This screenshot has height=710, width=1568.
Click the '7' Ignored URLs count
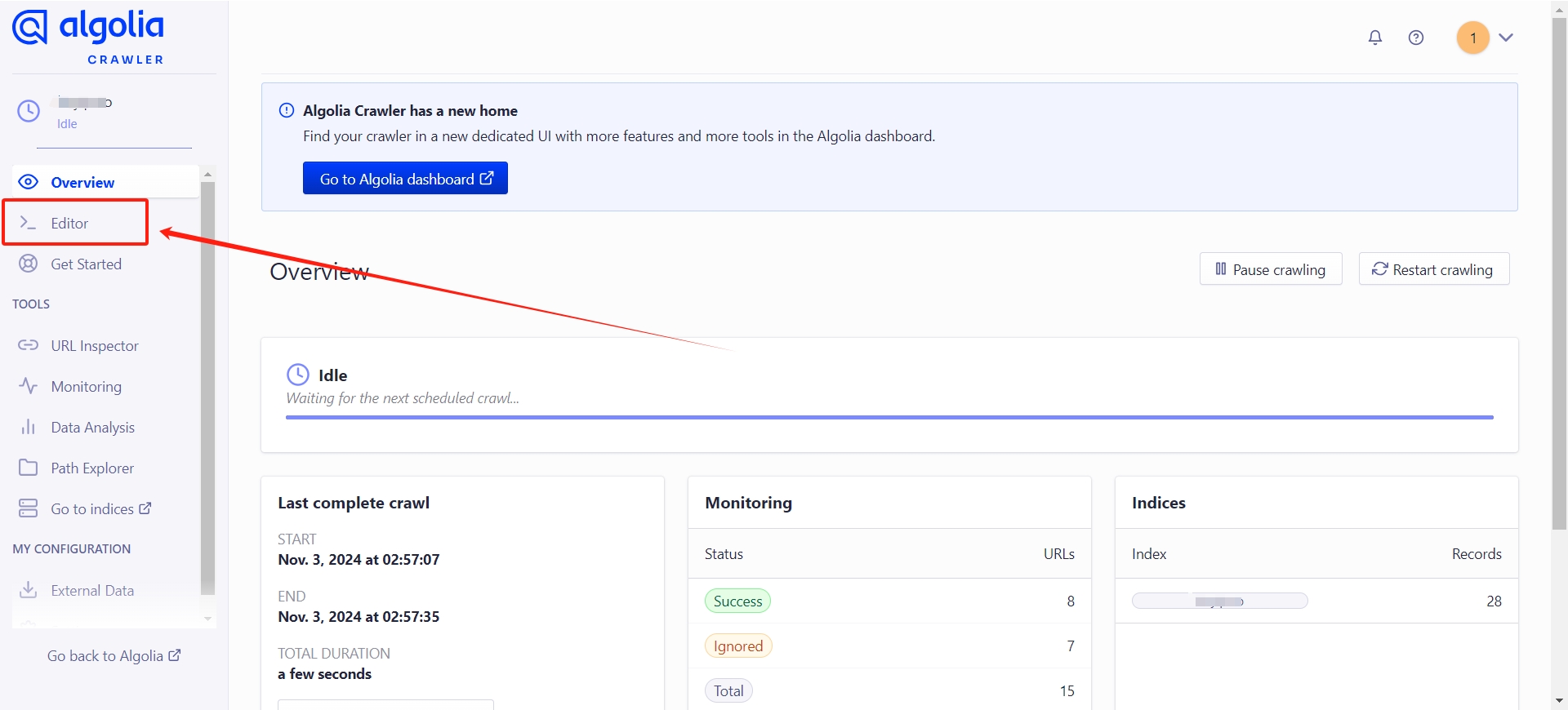(x=1071, y=646)
